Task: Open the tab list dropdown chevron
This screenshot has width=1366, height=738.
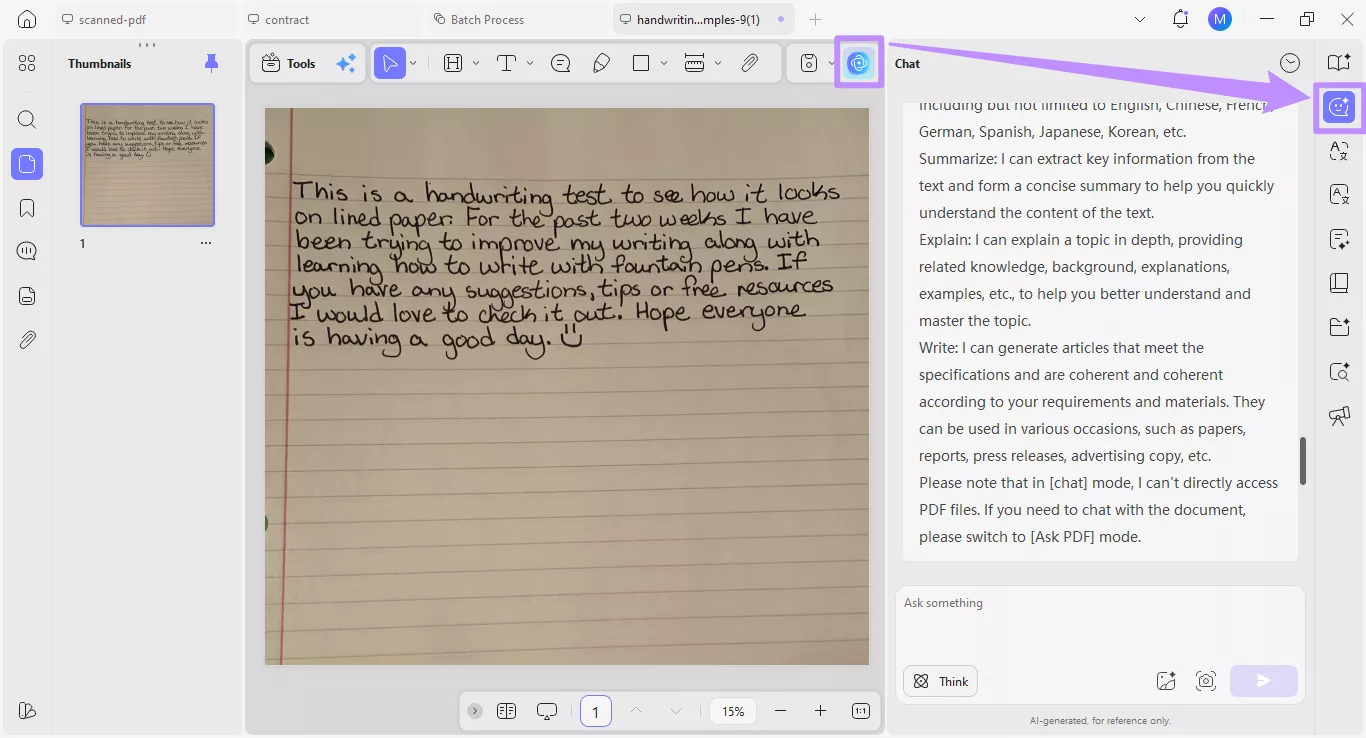Action: (x=1140, y=19)
